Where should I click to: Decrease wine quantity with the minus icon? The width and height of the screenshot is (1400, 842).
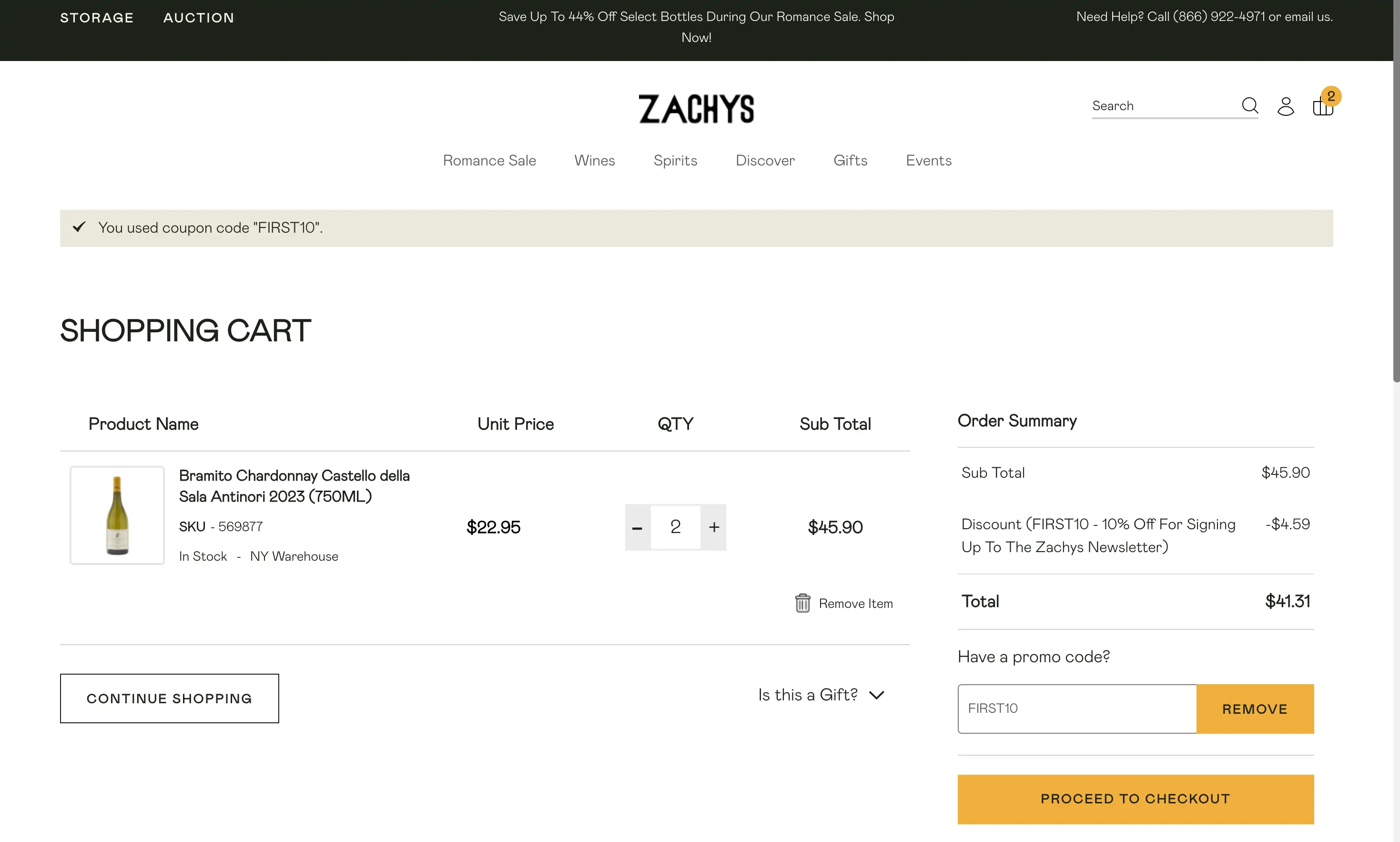pos(637,527)
